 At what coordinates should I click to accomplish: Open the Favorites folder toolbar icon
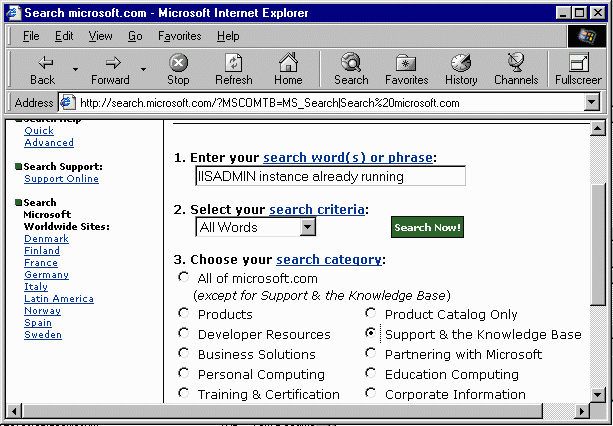(x=406, y=62)
